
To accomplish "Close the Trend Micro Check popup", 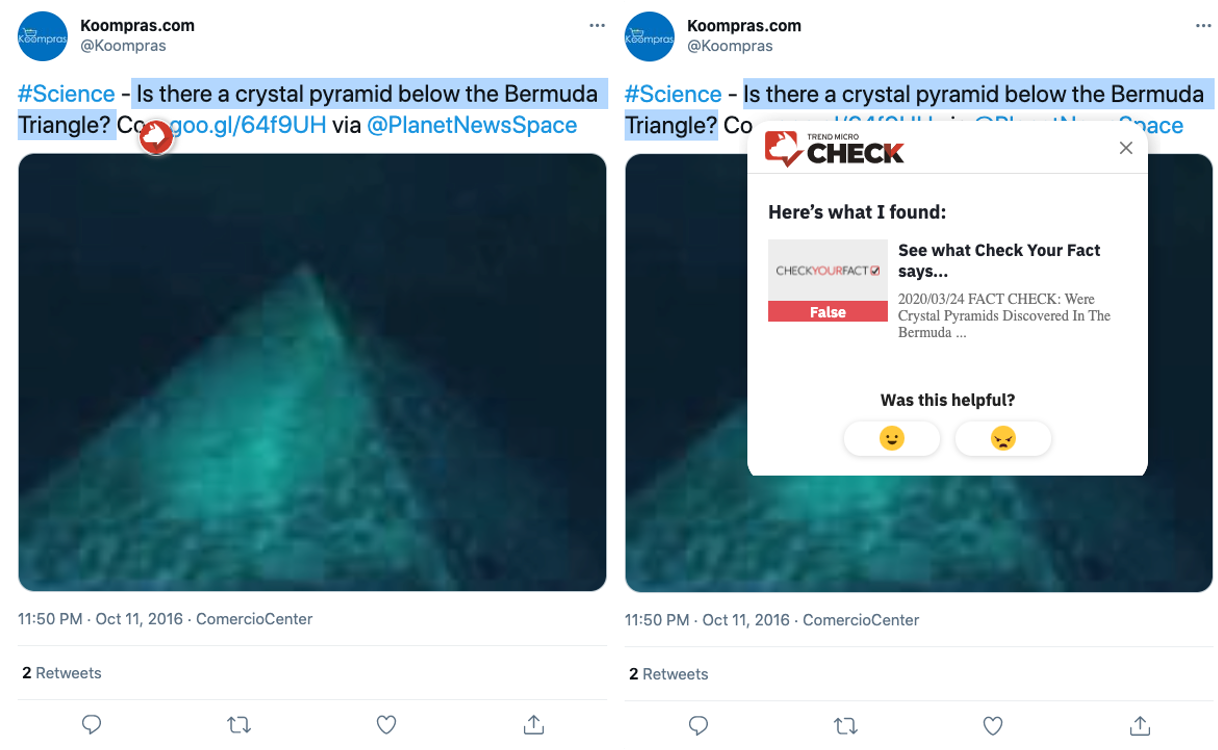I will [1126, 148].
